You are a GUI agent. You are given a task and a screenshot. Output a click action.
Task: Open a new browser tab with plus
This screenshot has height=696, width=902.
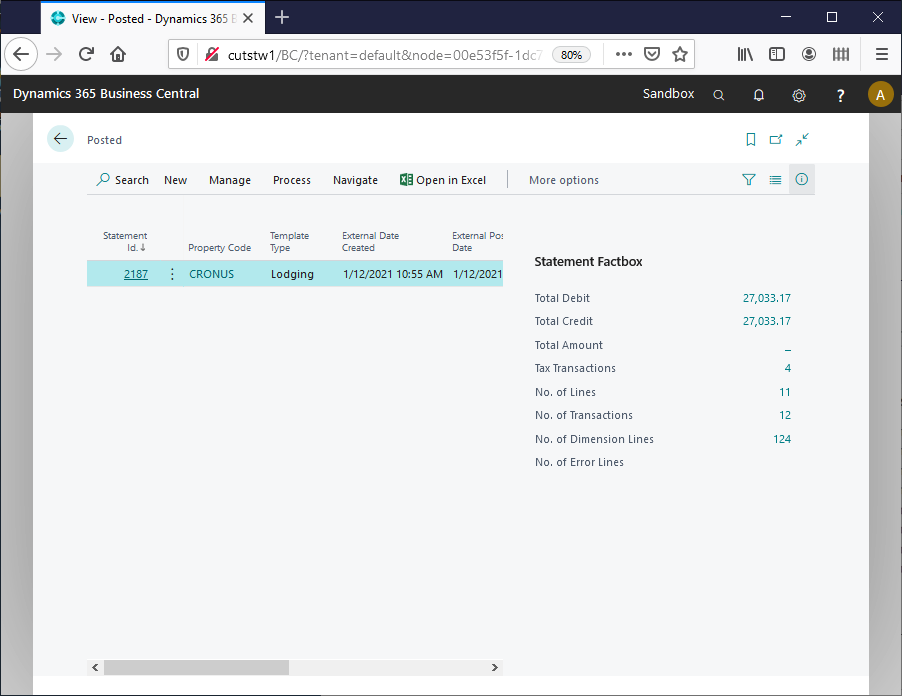point(282,17)
